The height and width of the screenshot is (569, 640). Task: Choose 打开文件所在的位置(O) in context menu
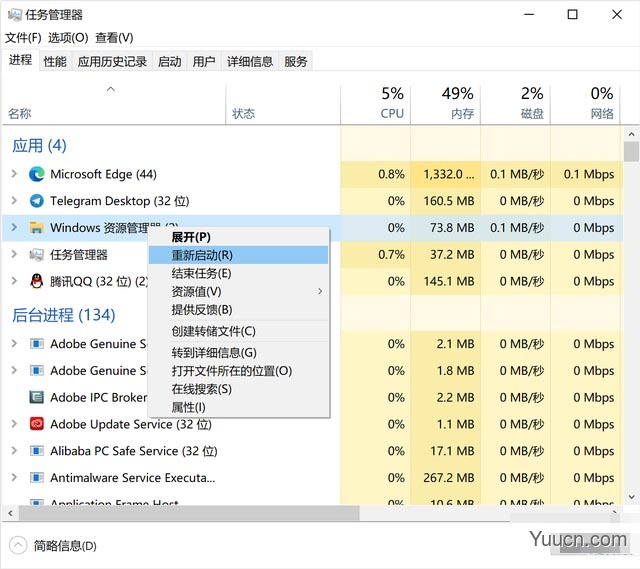pos(238,371)
